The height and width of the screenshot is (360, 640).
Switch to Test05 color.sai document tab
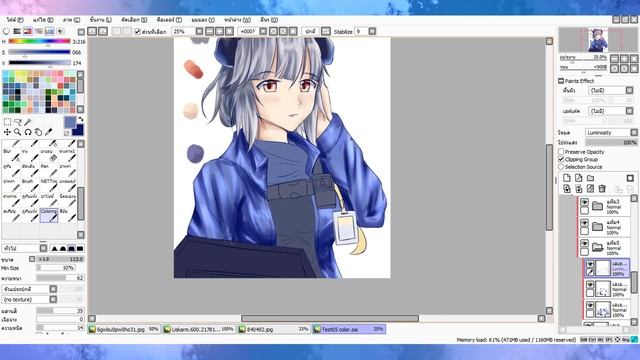coord(349,329)
